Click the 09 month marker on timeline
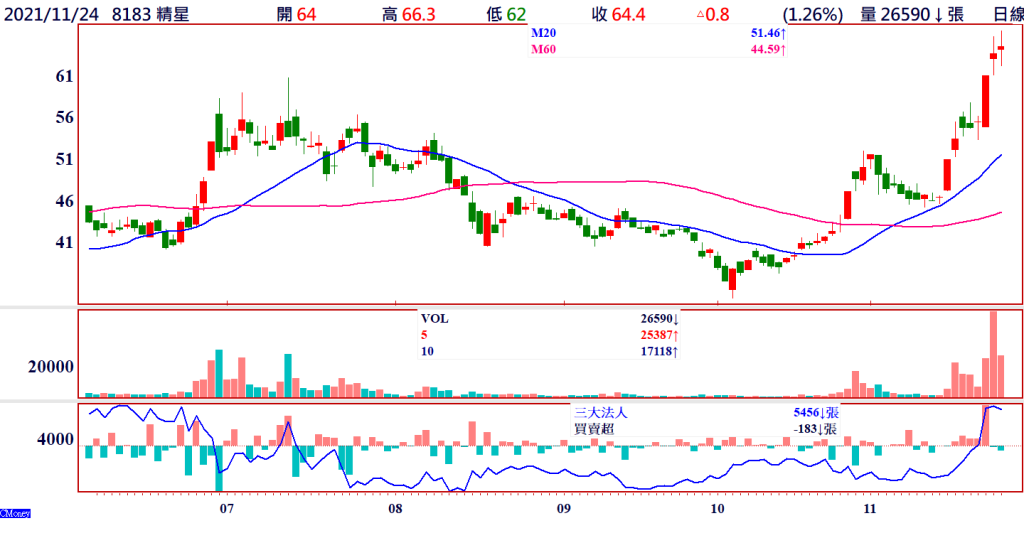 (563, 508)
